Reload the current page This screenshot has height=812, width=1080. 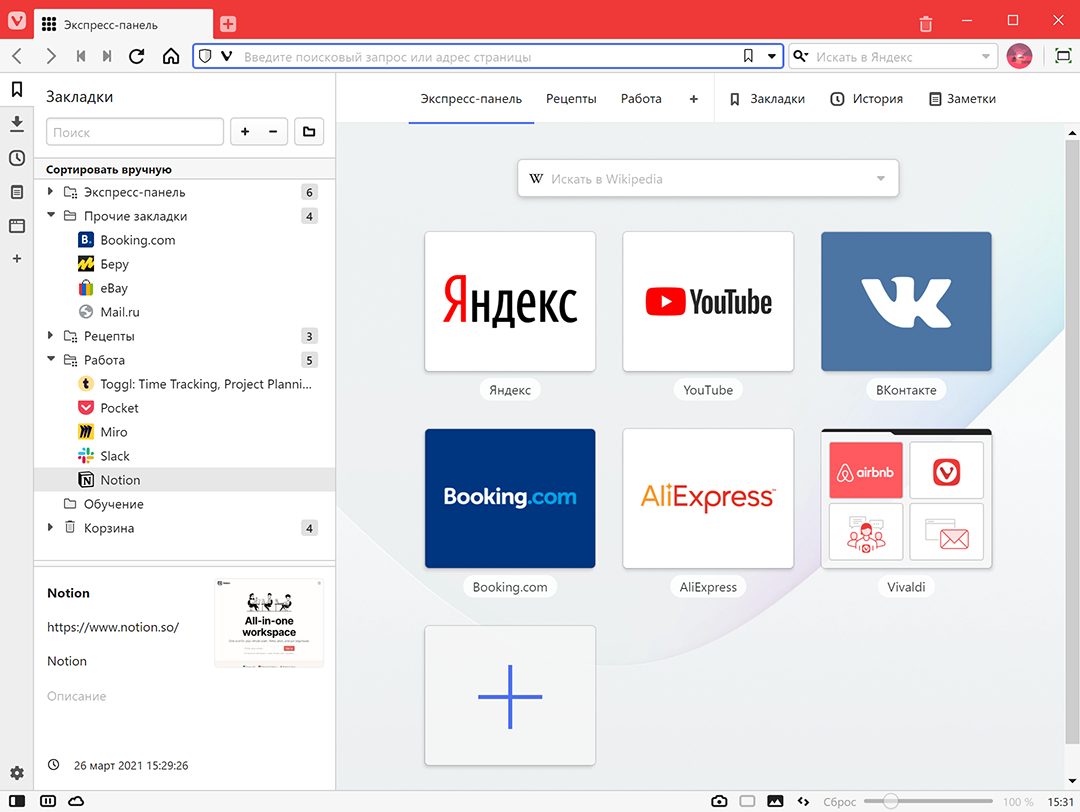click(137, 56)
